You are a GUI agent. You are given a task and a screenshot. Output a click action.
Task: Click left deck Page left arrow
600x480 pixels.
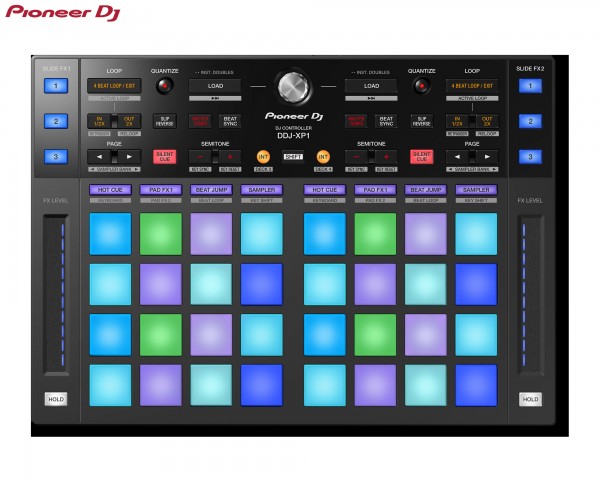tap(99, 157)
